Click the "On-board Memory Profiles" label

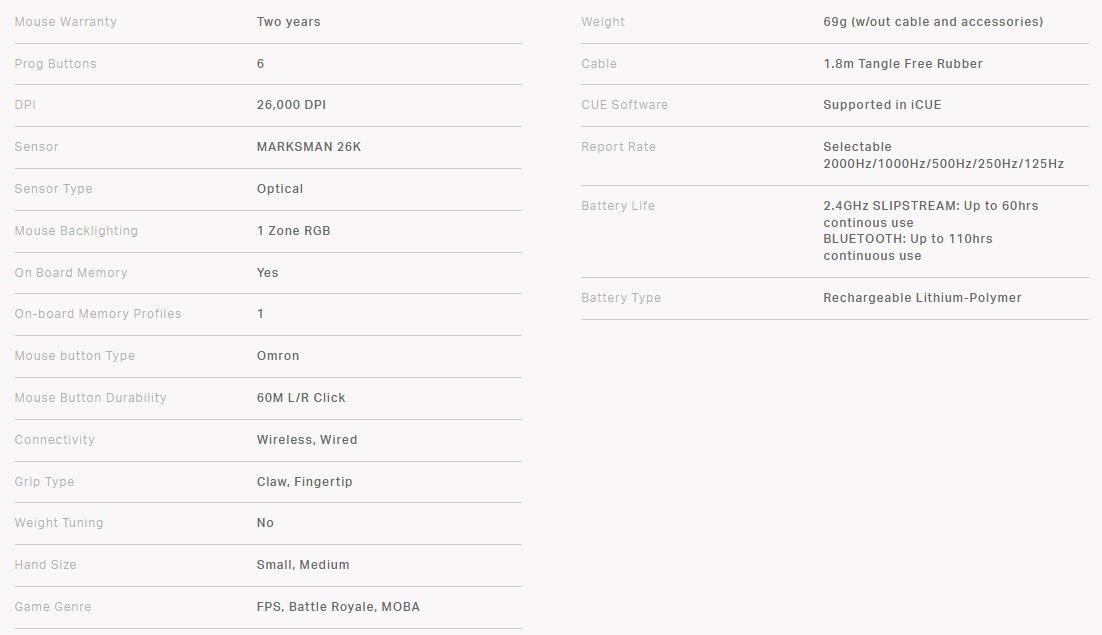[x=98, y=314]
